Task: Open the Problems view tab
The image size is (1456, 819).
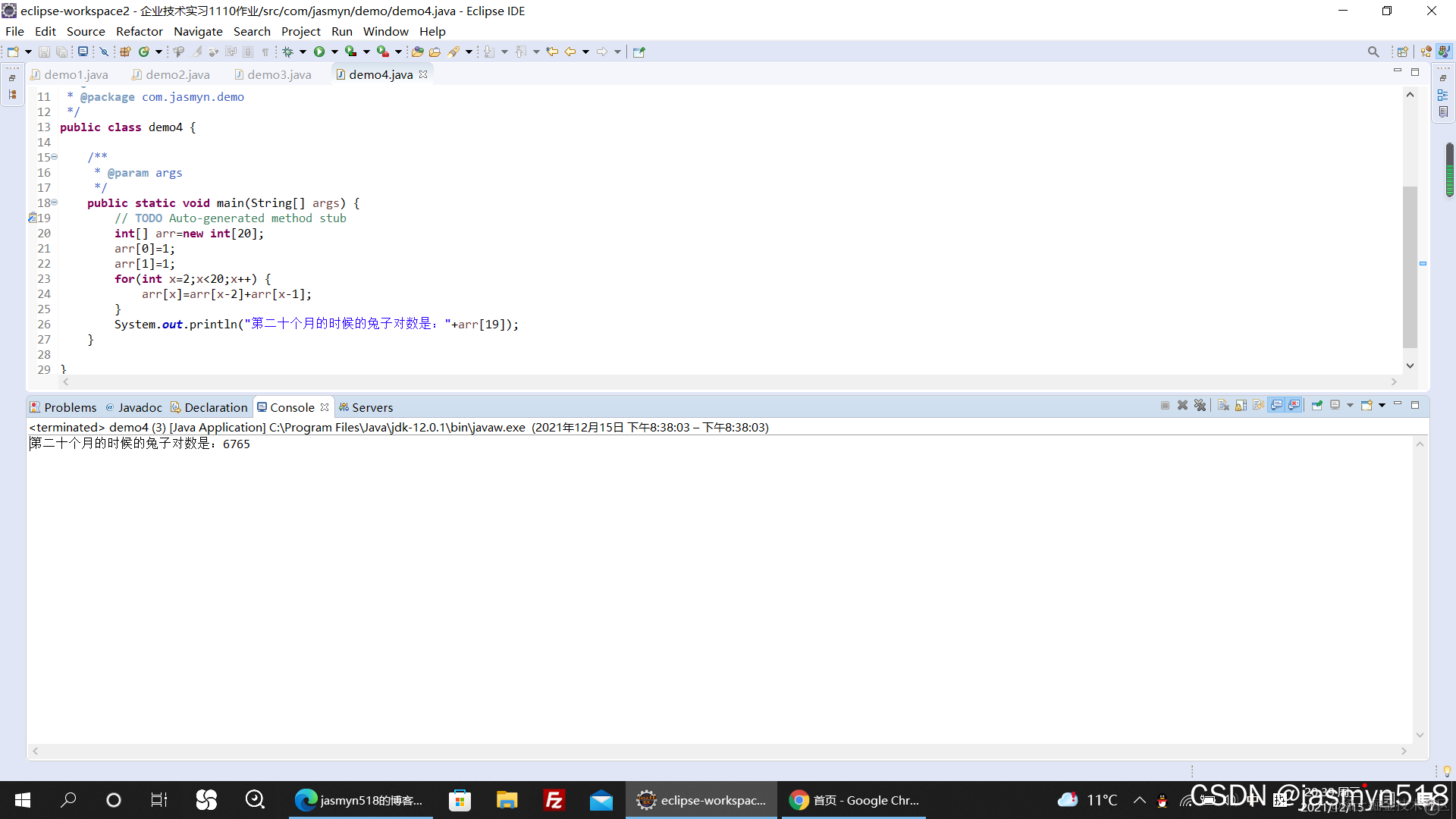Action: pos(70,407)
